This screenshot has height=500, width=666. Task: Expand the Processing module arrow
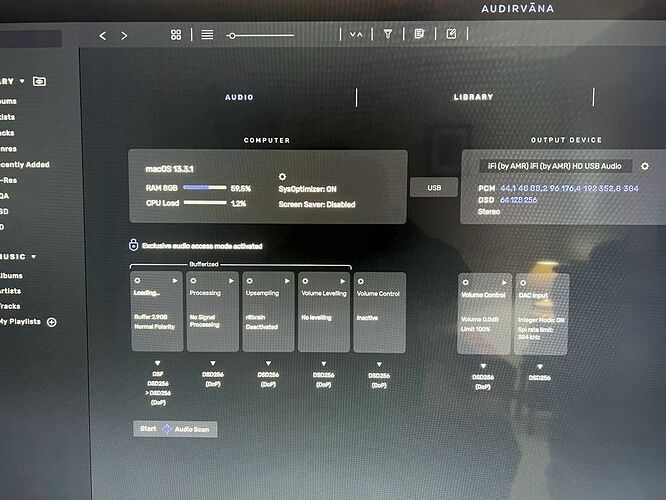[x=231, y=281]
